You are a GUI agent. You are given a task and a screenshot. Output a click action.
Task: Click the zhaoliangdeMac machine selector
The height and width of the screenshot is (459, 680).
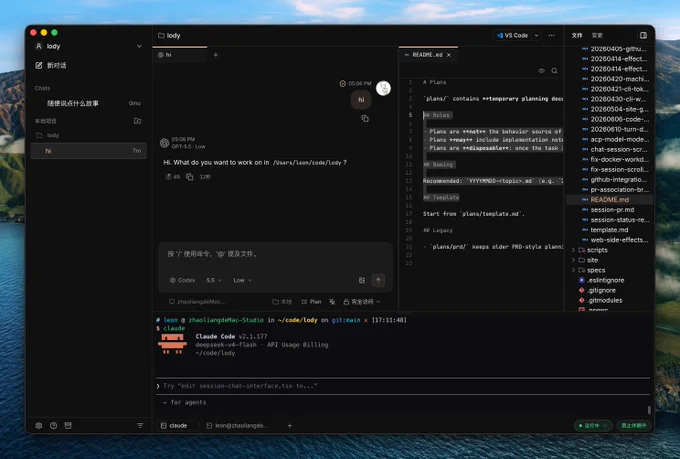coord(197,302)
